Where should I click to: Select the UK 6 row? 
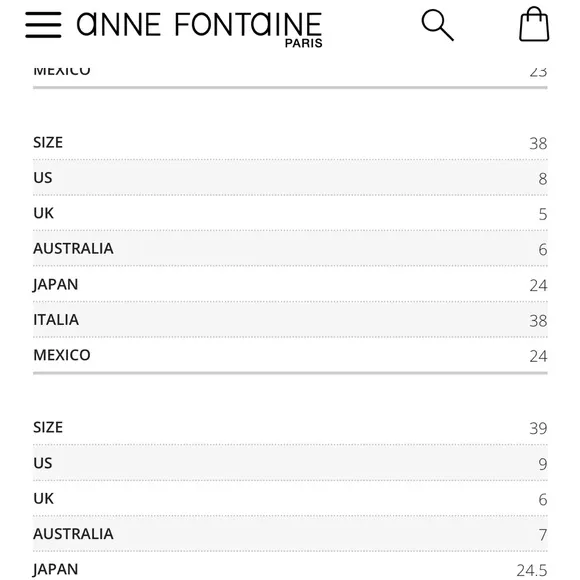click(290, 499)
